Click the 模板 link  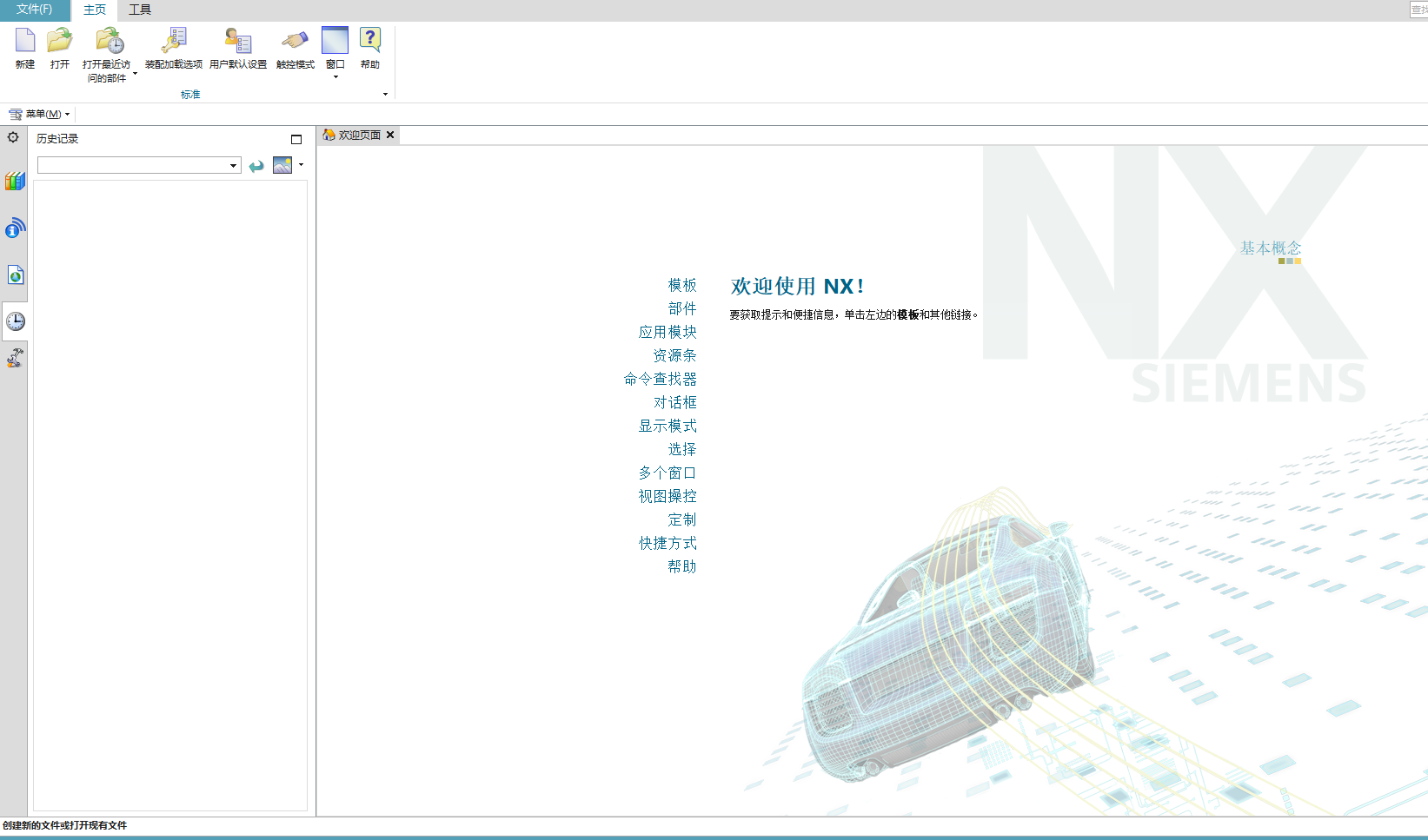pyautogui.click(x=682, y=285)
